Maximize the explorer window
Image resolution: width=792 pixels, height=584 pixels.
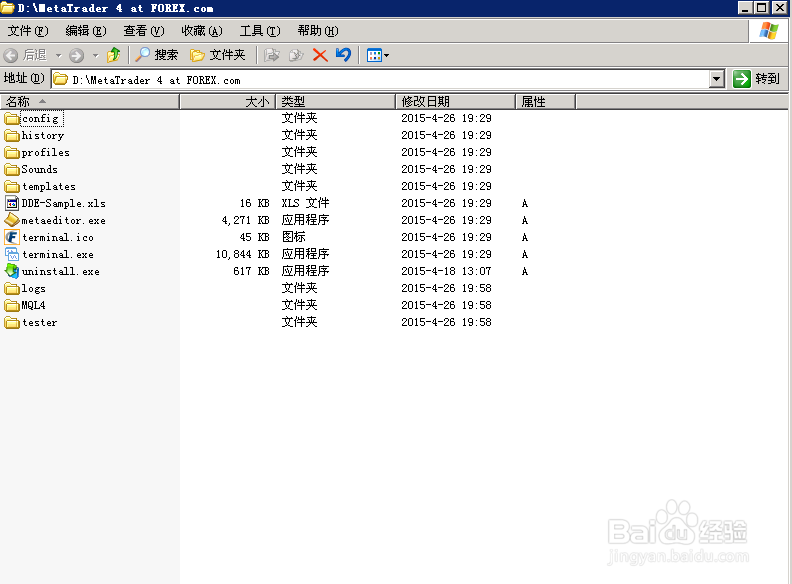click(x=762, y=8)
